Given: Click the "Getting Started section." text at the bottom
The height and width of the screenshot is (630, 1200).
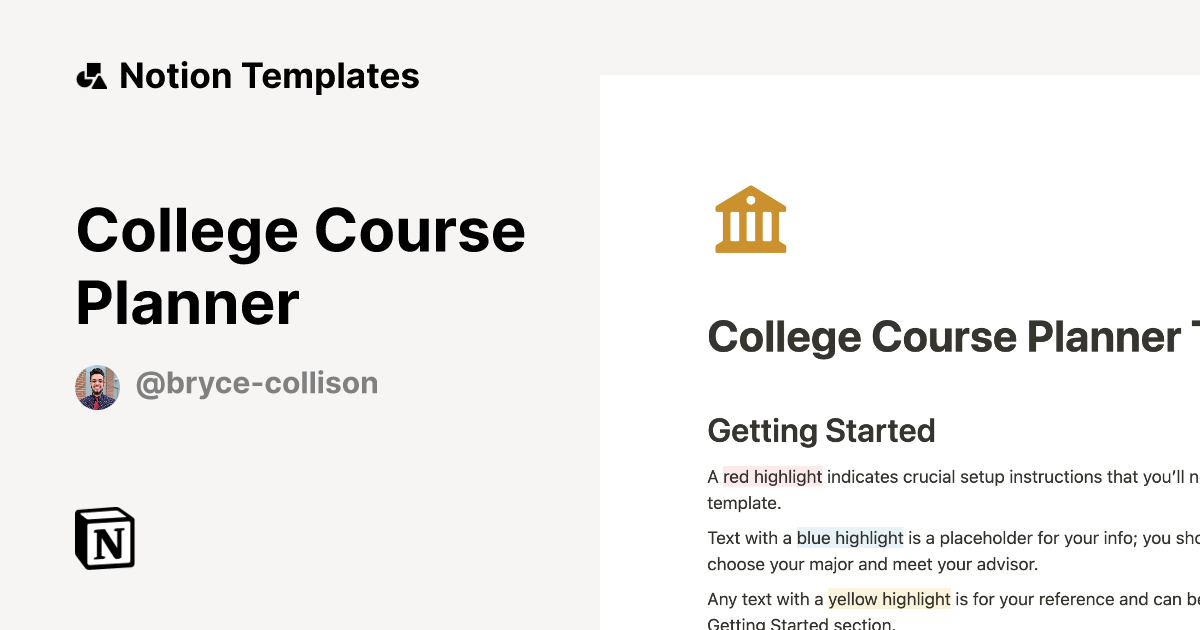Looking at the screenshot, I should coord(800,625).
